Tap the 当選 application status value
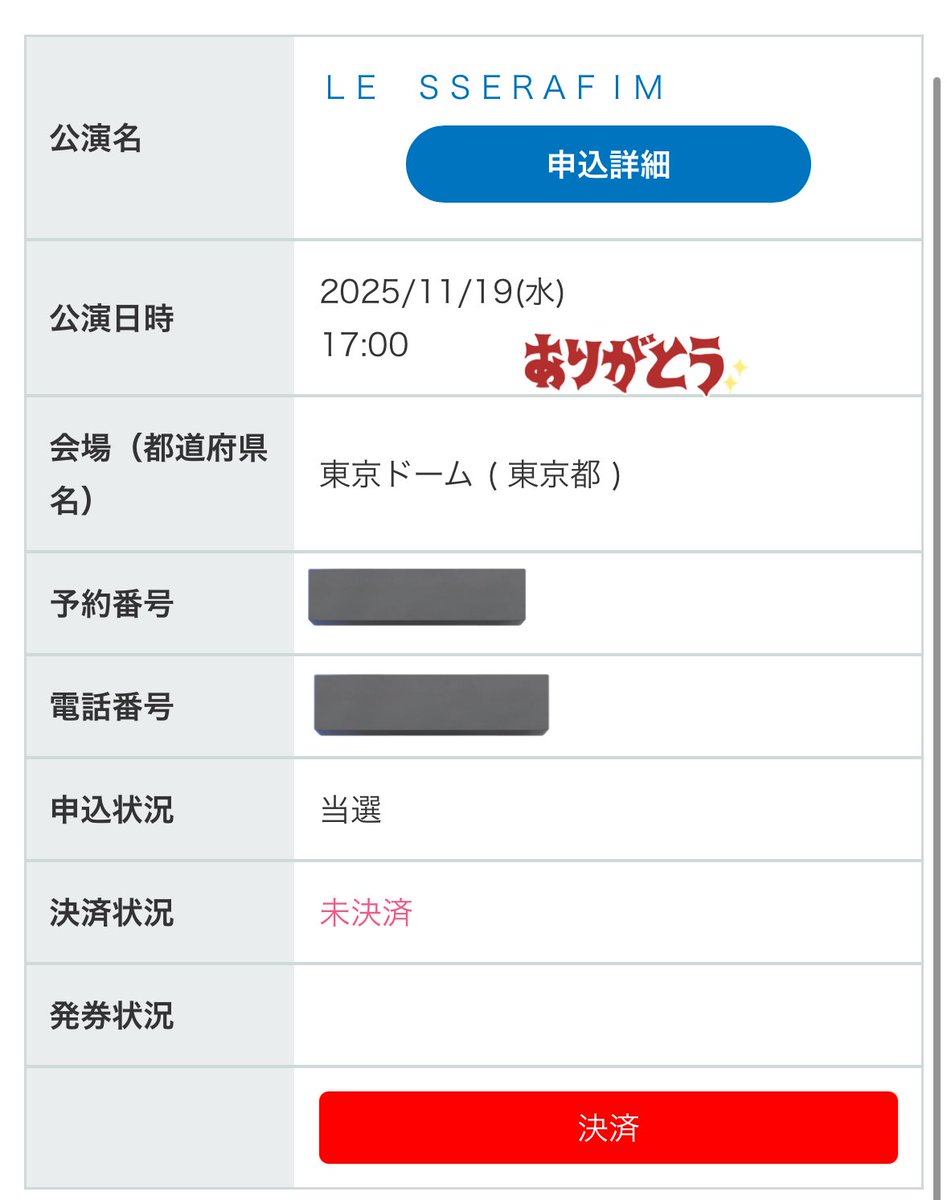Viewport: 947px width, 1200px height. pos(351,810)
